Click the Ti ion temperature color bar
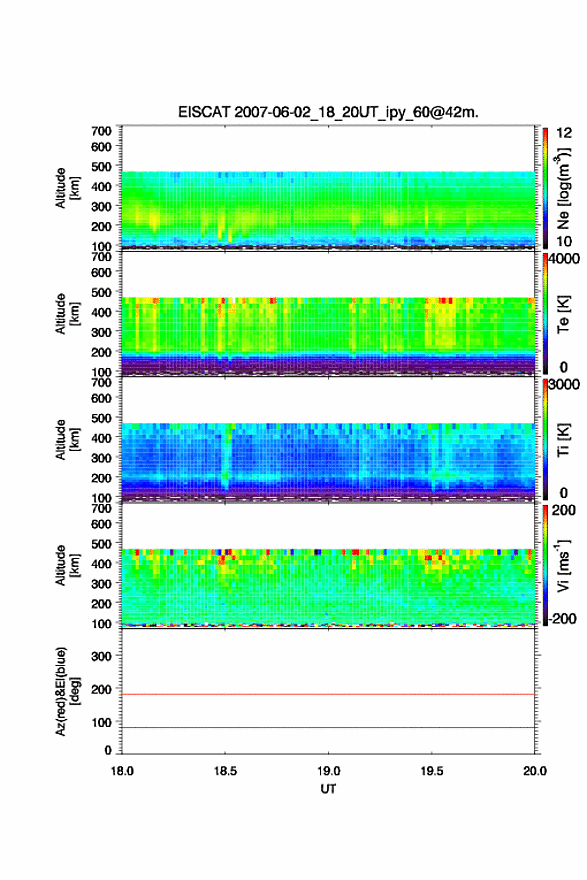Viewport: 587px width, 880px height. (545, 439)
